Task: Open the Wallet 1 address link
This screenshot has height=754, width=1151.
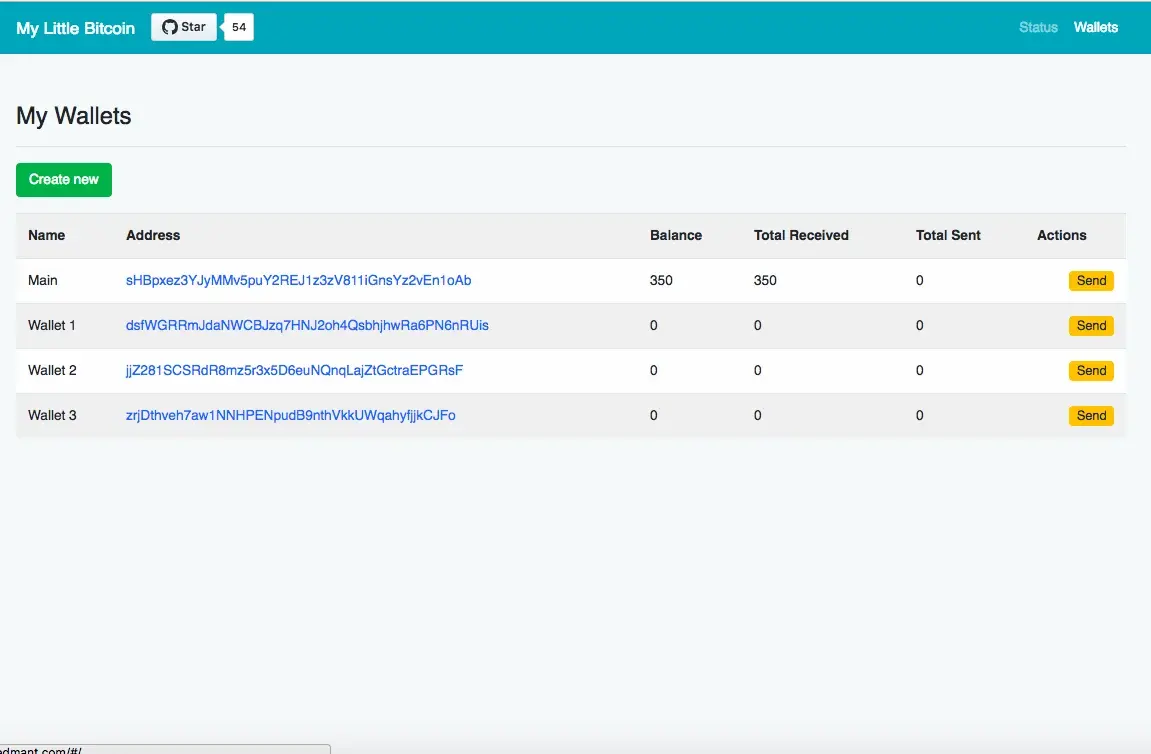Action: click(x=307, y=325)
